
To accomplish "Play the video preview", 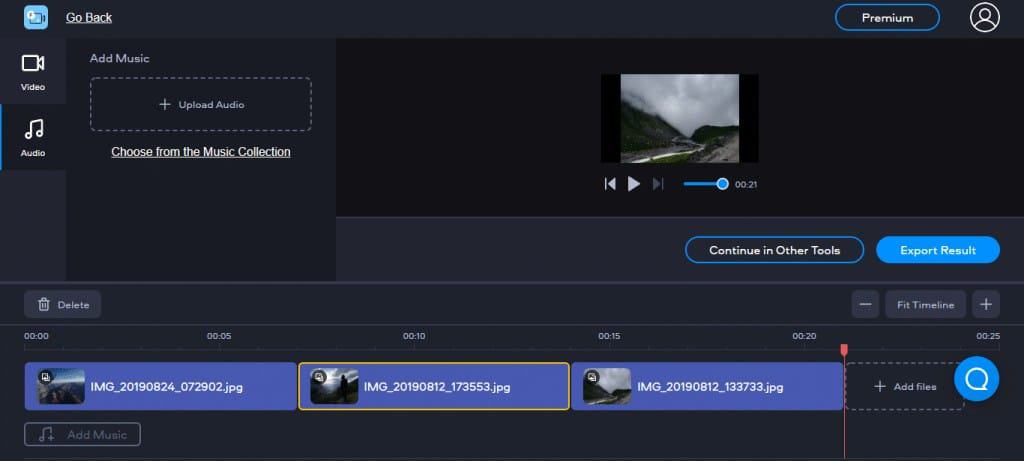I will pyautogui.click(x=633, y=184).
